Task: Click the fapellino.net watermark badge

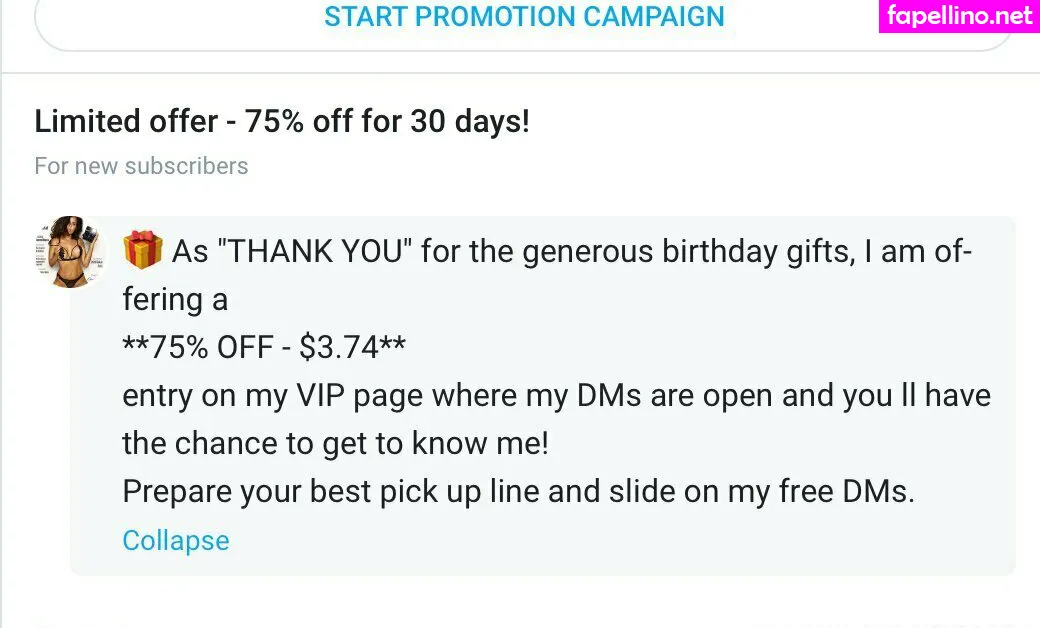Action: coord(959,16)
